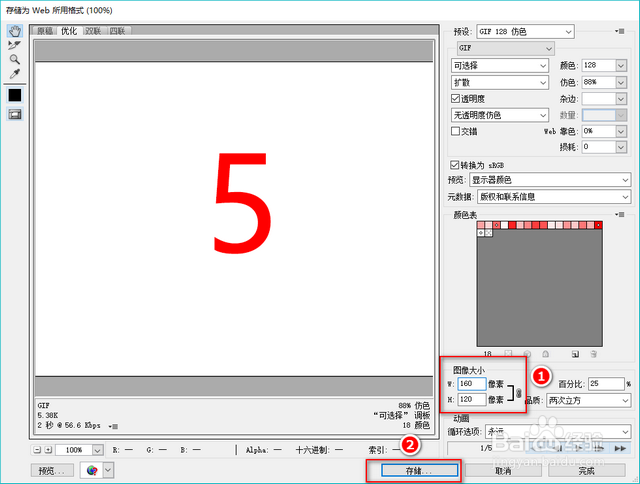Toggle the 转换为 sRGB checkbox
Image resolution: width=640 pixels, height=484 pixels.
coord(454,164)
